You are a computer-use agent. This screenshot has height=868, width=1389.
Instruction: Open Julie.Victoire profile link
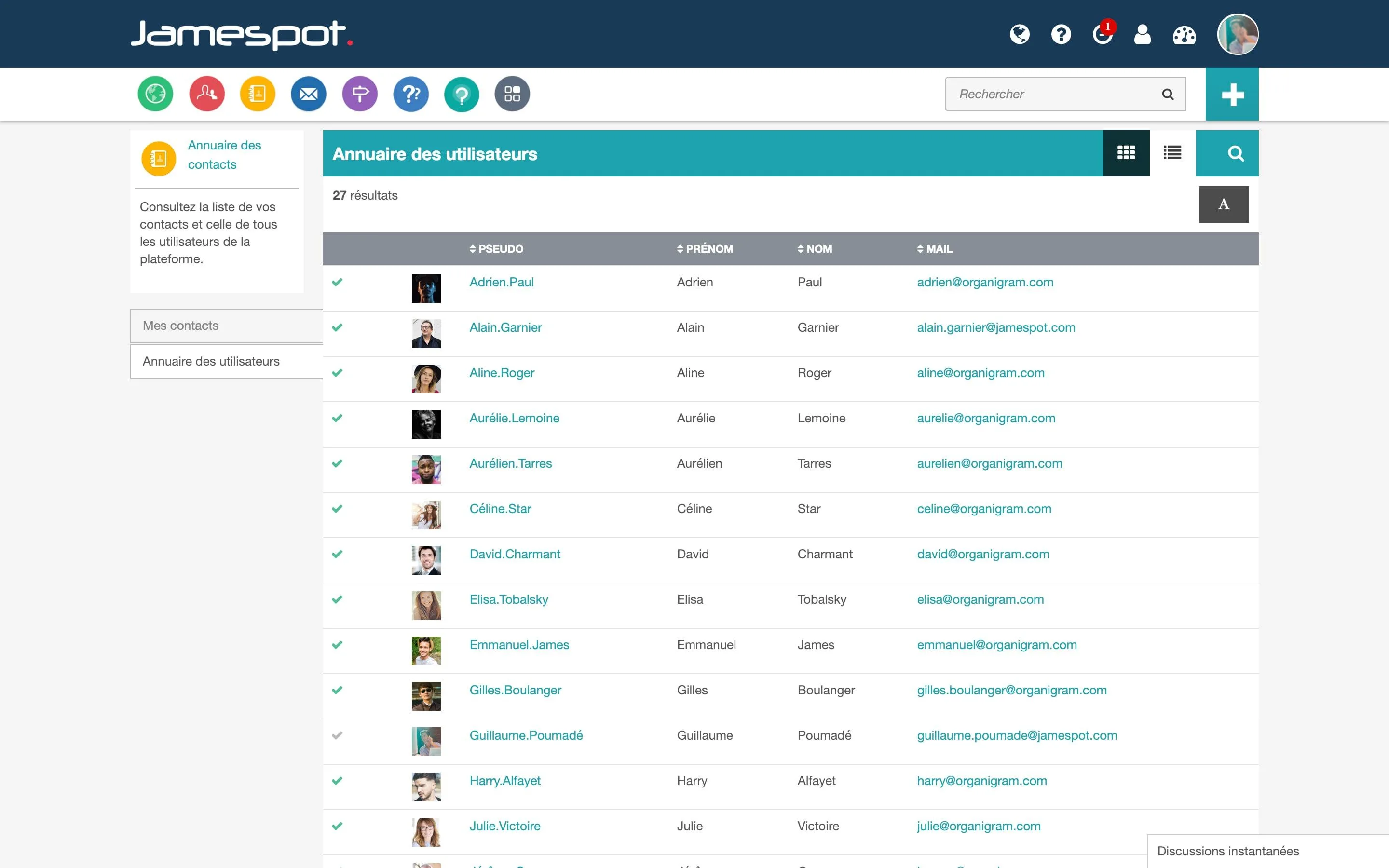pyautogui.click(x=504, y=826)
